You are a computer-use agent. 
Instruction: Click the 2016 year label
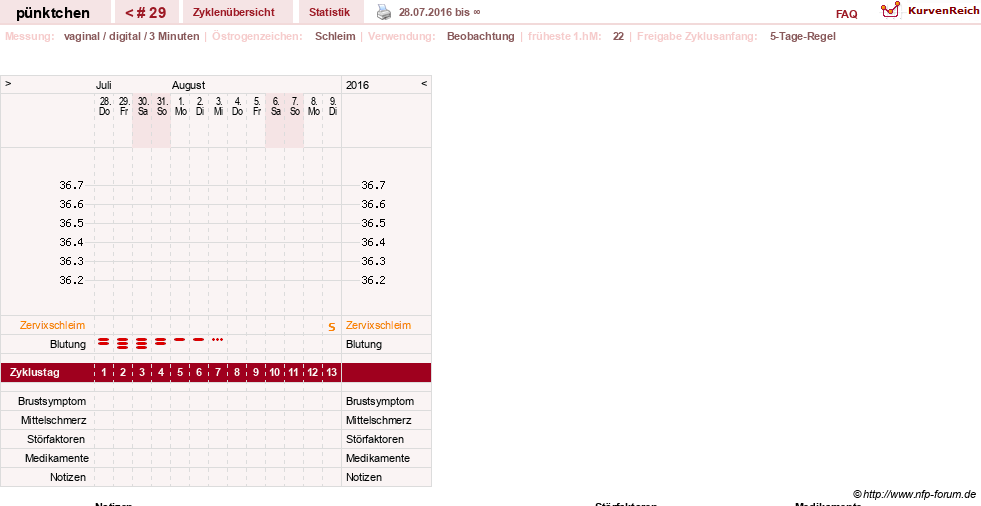click(x=357, y=85)
